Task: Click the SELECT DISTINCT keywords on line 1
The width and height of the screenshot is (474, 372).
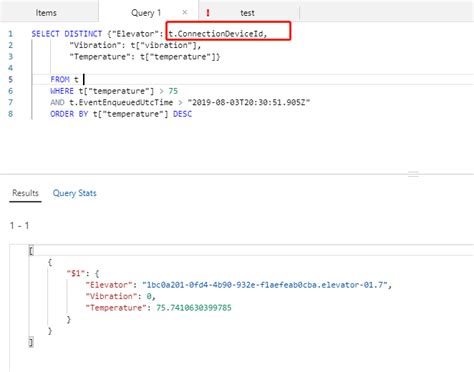Action: 67,34
